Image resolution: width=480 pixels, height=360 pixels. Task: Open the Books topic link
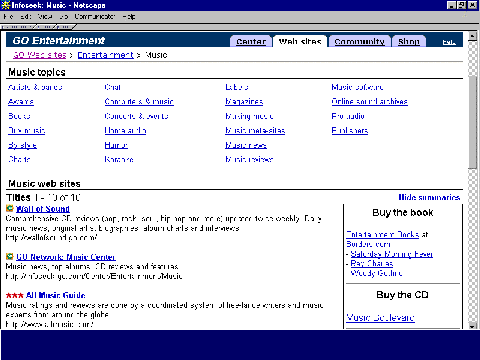[x=19, y=116]
